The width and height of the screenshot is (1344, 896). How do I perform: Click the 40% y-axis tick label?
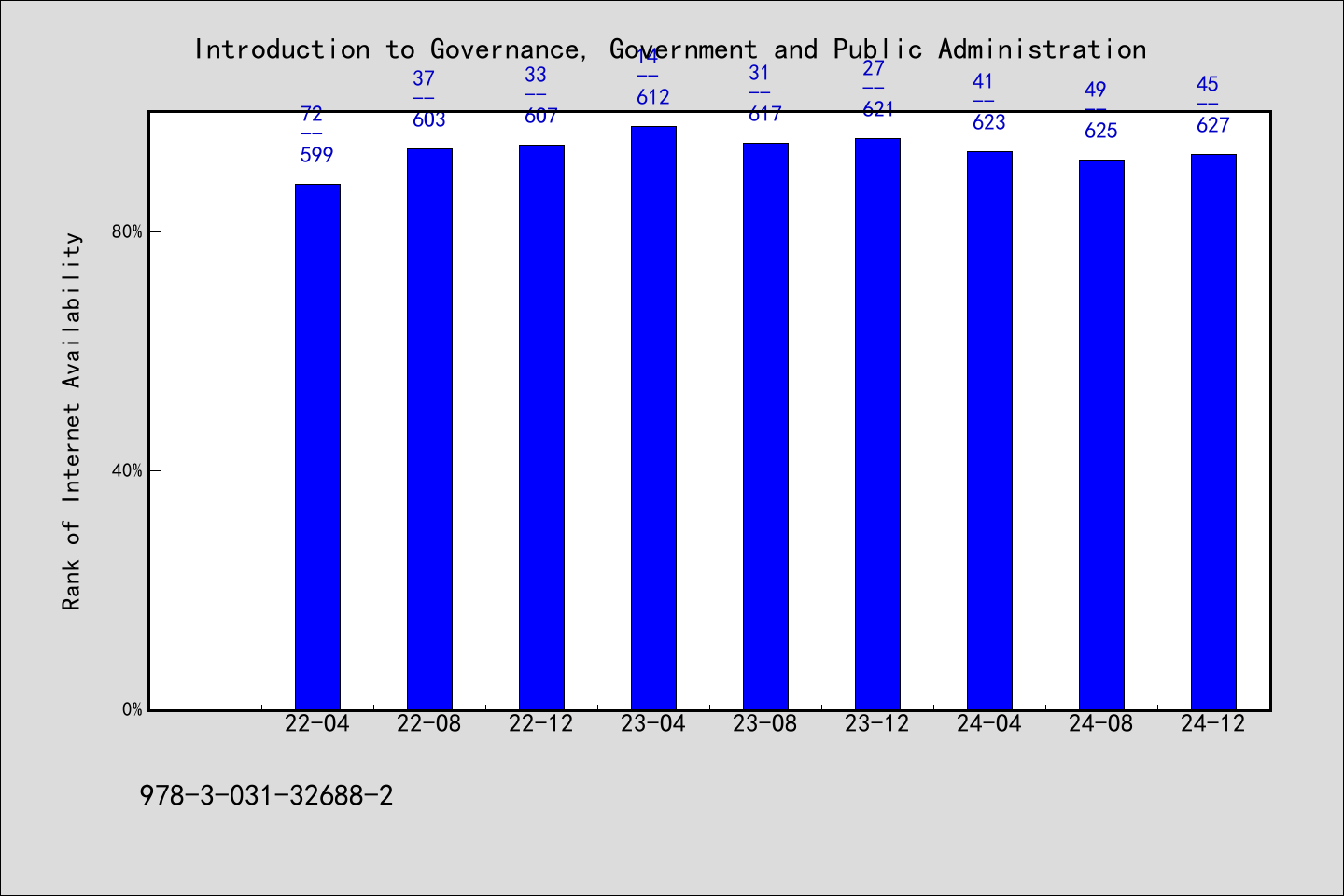pos(127,470)
